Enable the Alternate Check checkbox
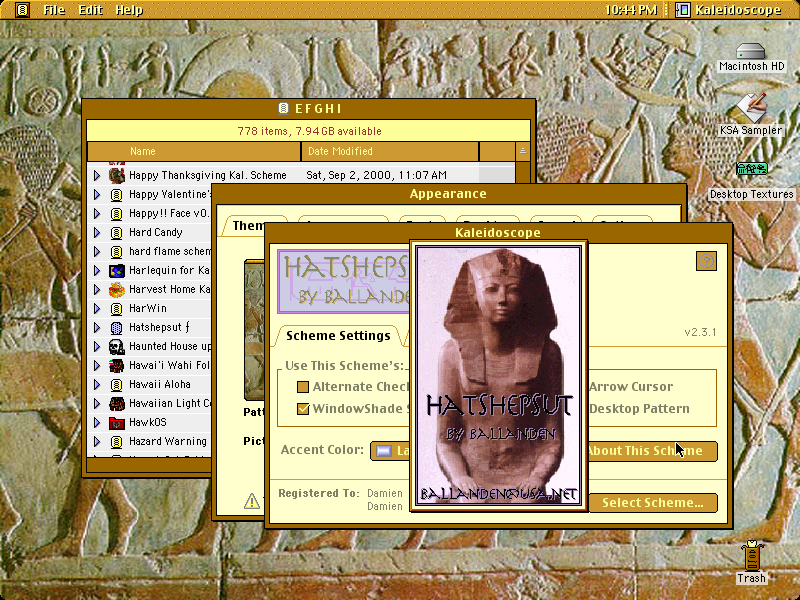 click(x=303, y=387)
